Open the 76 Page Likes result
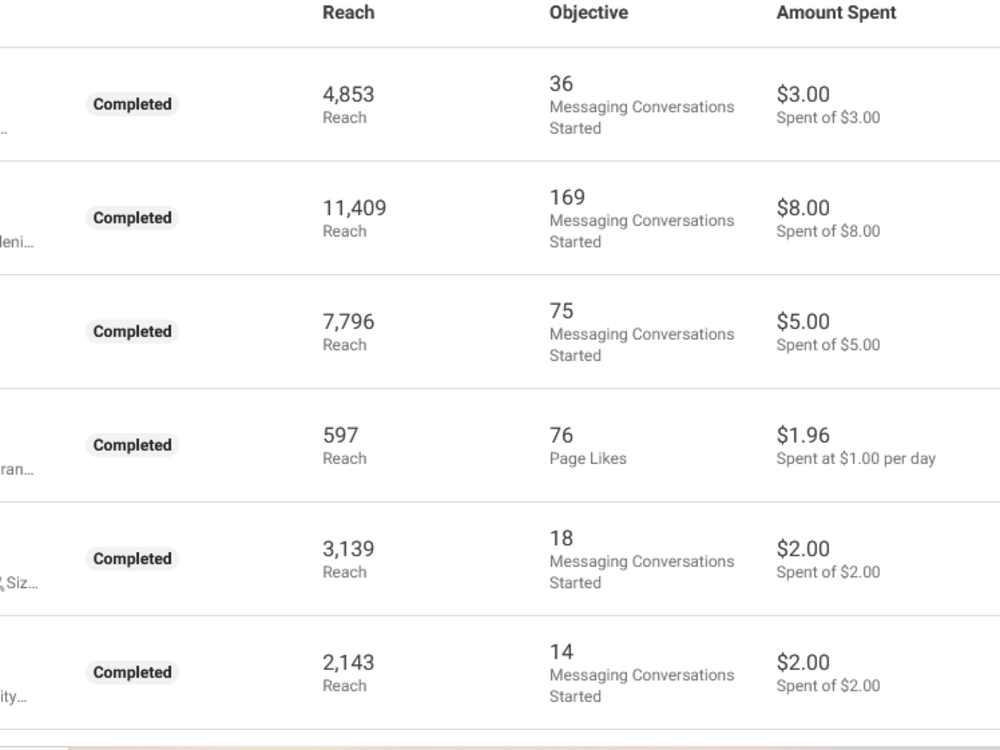 pos(588,446)
